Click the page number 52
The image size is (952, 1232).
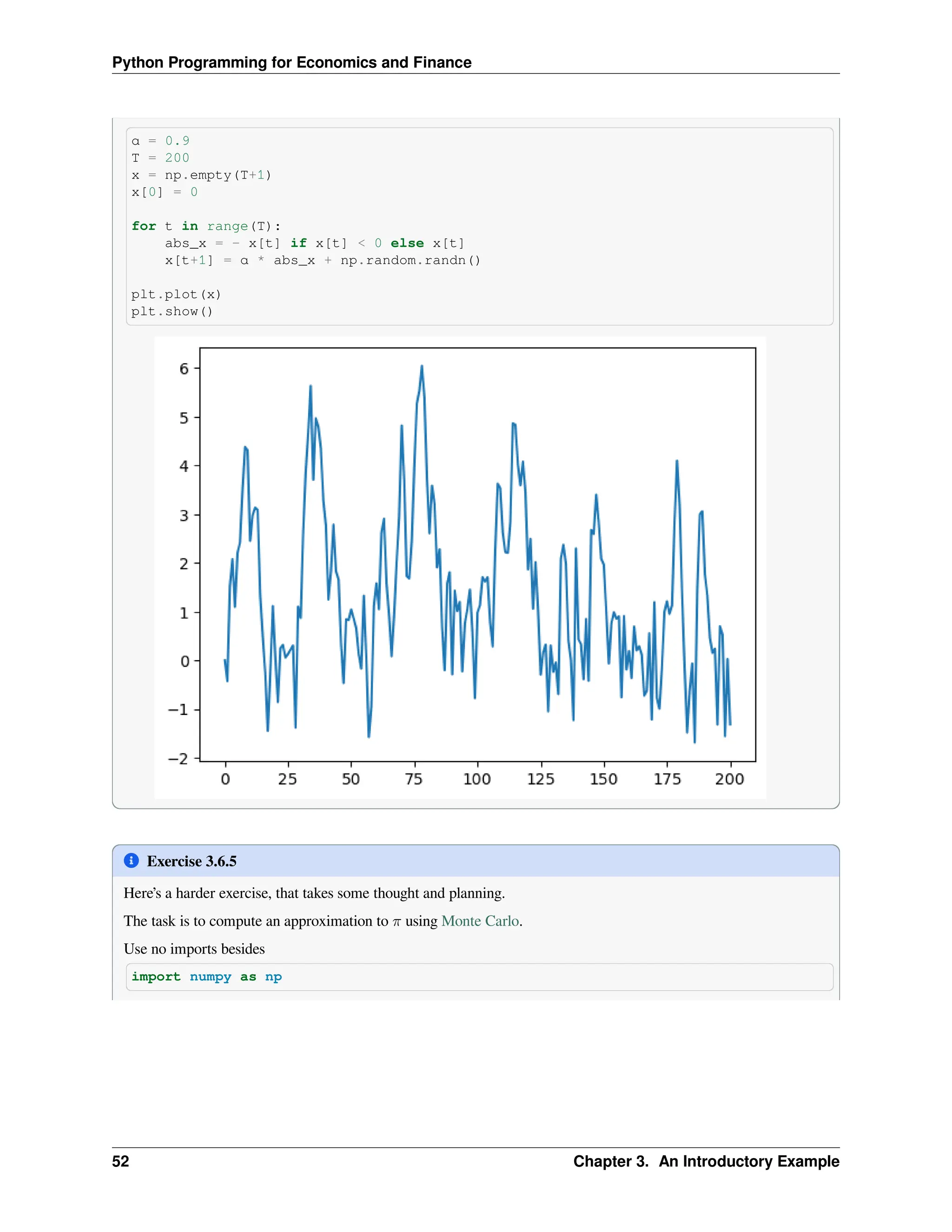[121, 1161]
